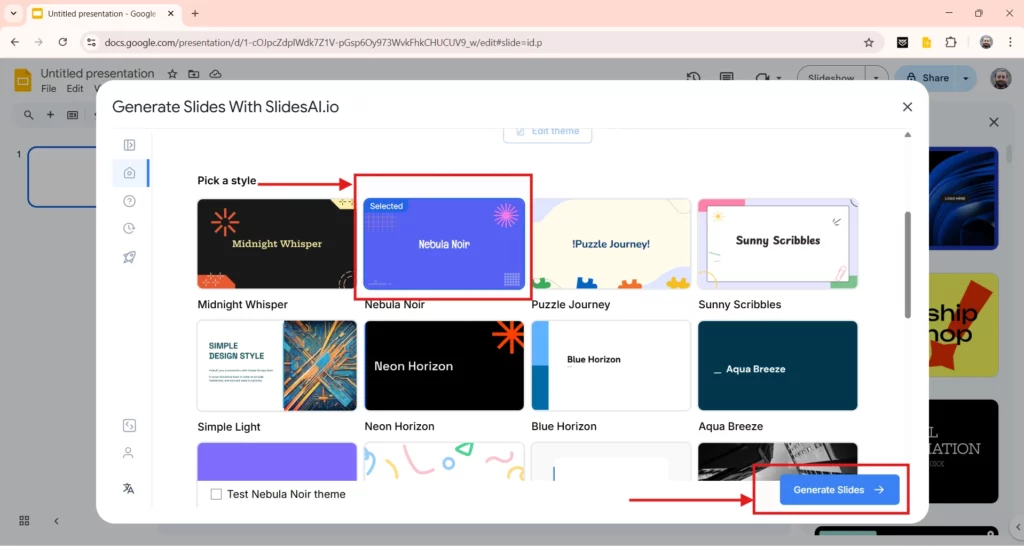The height and width of the screenshot is (546, 1024).
Task: Click the help question mark sidebar icon
Action: (x=129, y=201)
